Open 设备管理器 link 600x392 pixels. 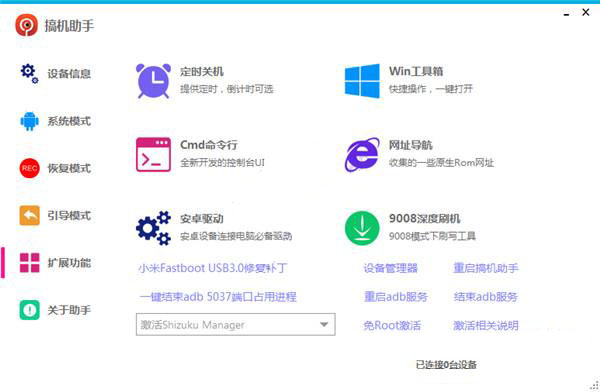(x=390, y=268)
